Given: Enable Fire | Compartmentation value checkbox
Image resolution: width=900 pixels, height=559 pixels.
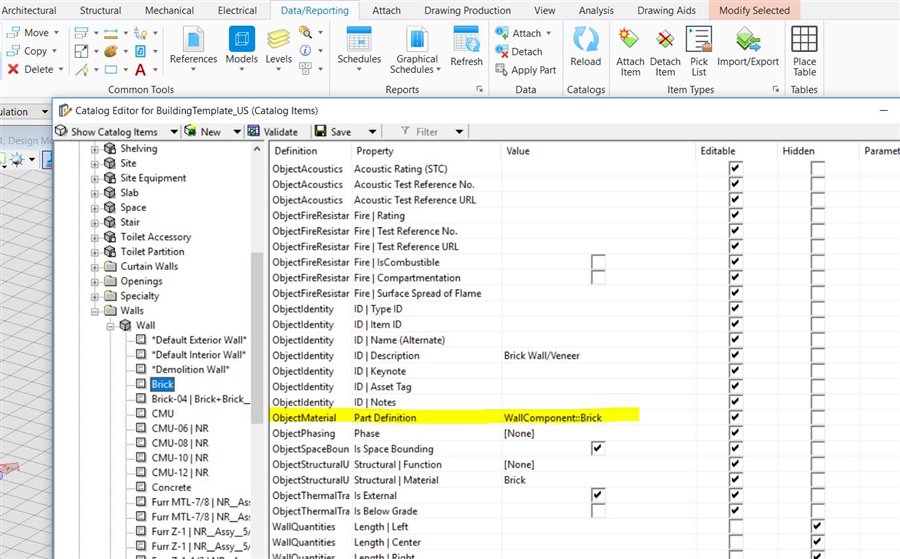Looking at the screenshot, I should click(598, 277).
